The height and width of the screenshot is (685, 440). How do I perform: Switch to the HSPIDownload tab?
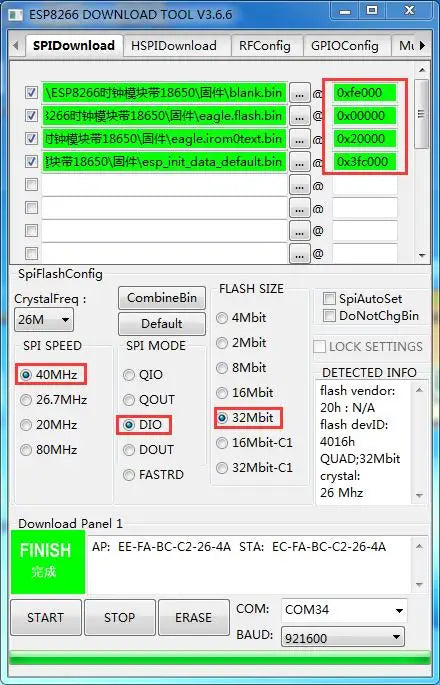point(174,46)
